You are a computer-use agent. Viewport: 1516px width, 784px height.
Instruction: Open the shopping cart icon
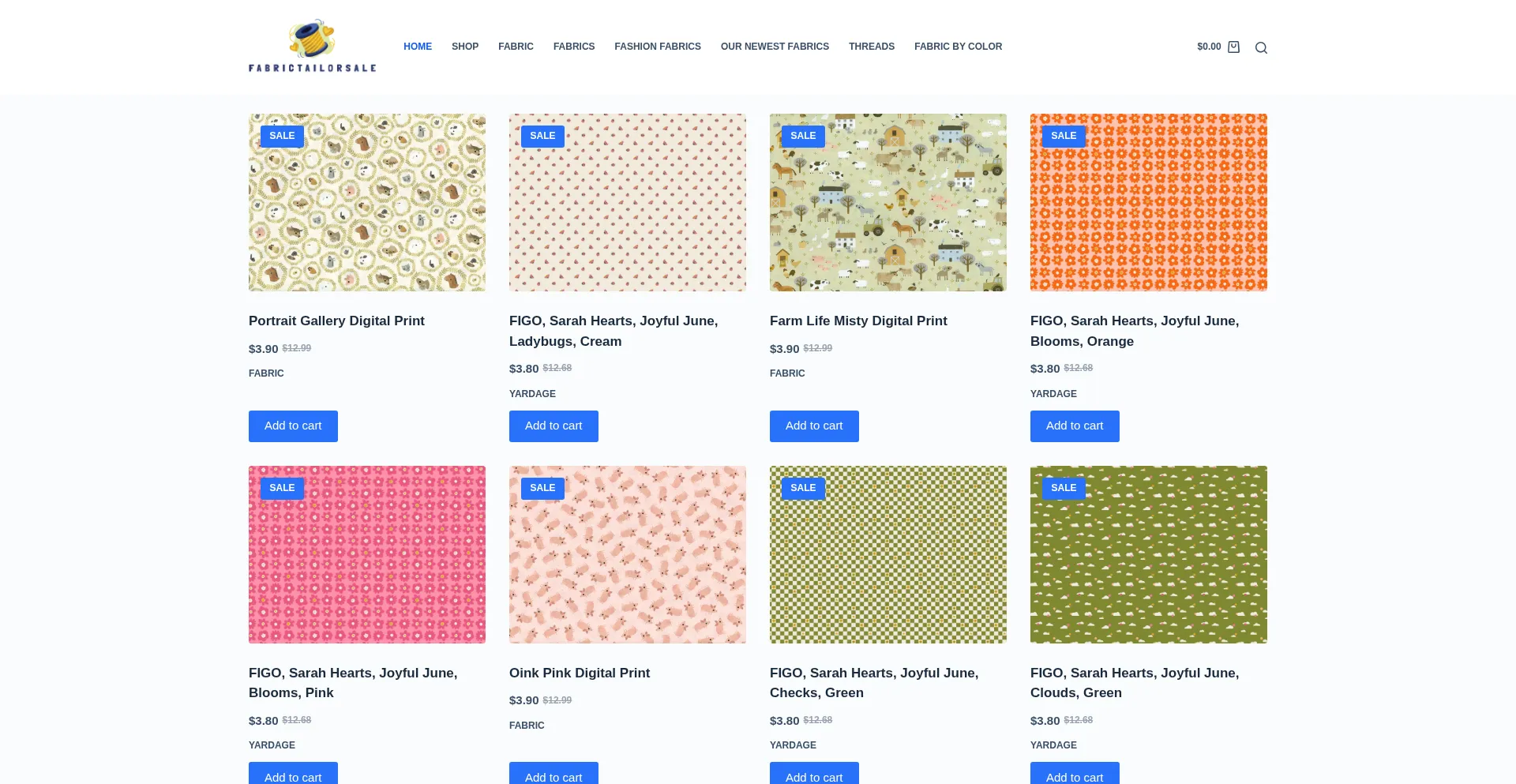click(1233, 47)
